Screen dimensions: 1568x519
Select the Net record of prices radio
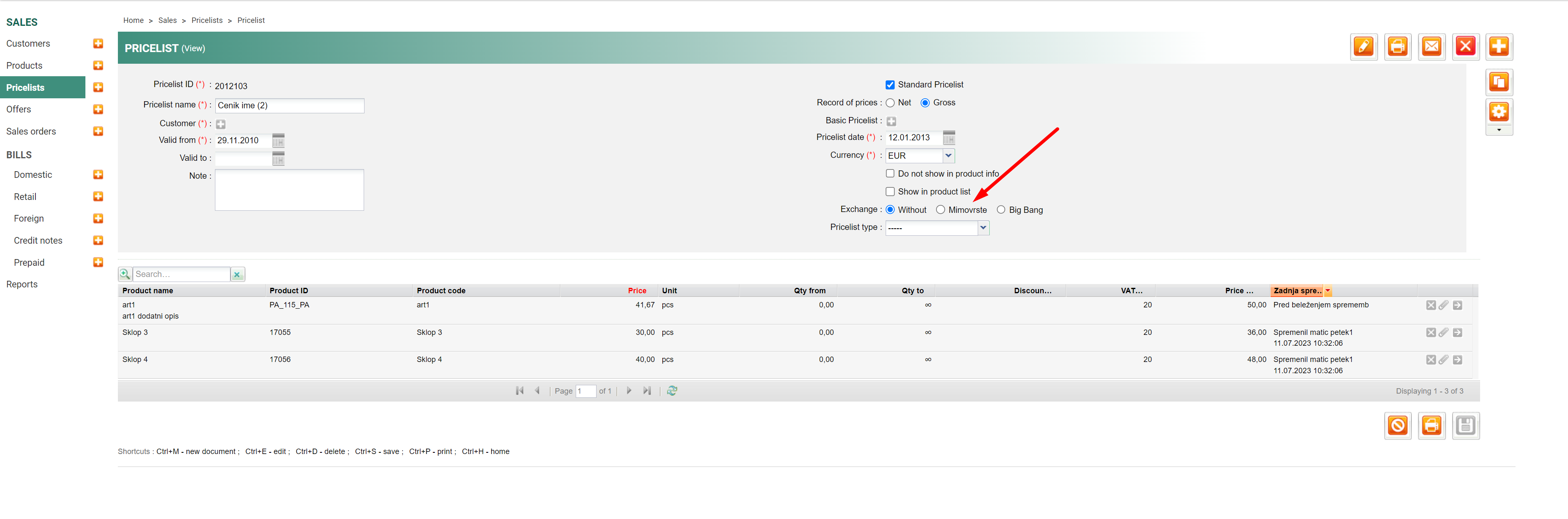tap(890, 103)
